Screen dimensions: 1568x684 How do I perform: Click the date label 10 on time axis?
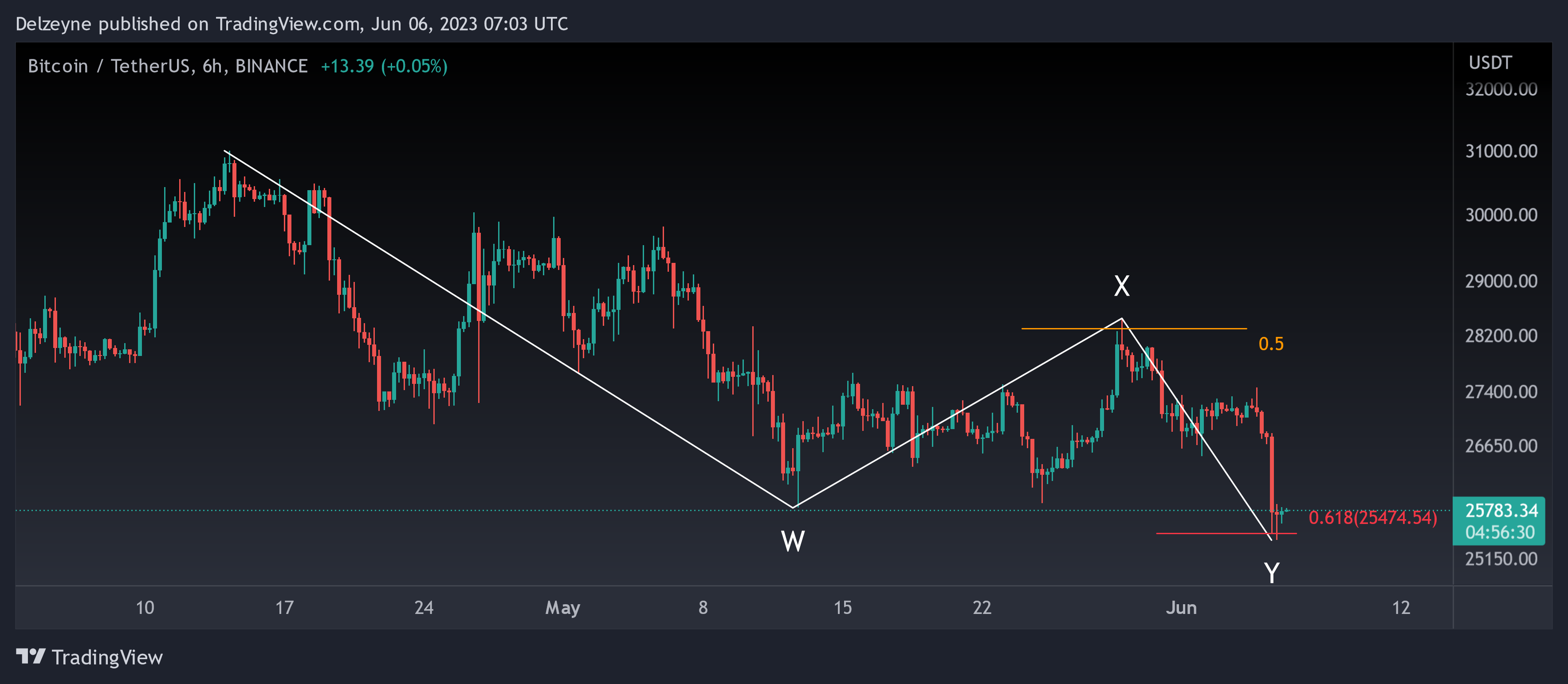pyautogui.click(x=145, y=607)
